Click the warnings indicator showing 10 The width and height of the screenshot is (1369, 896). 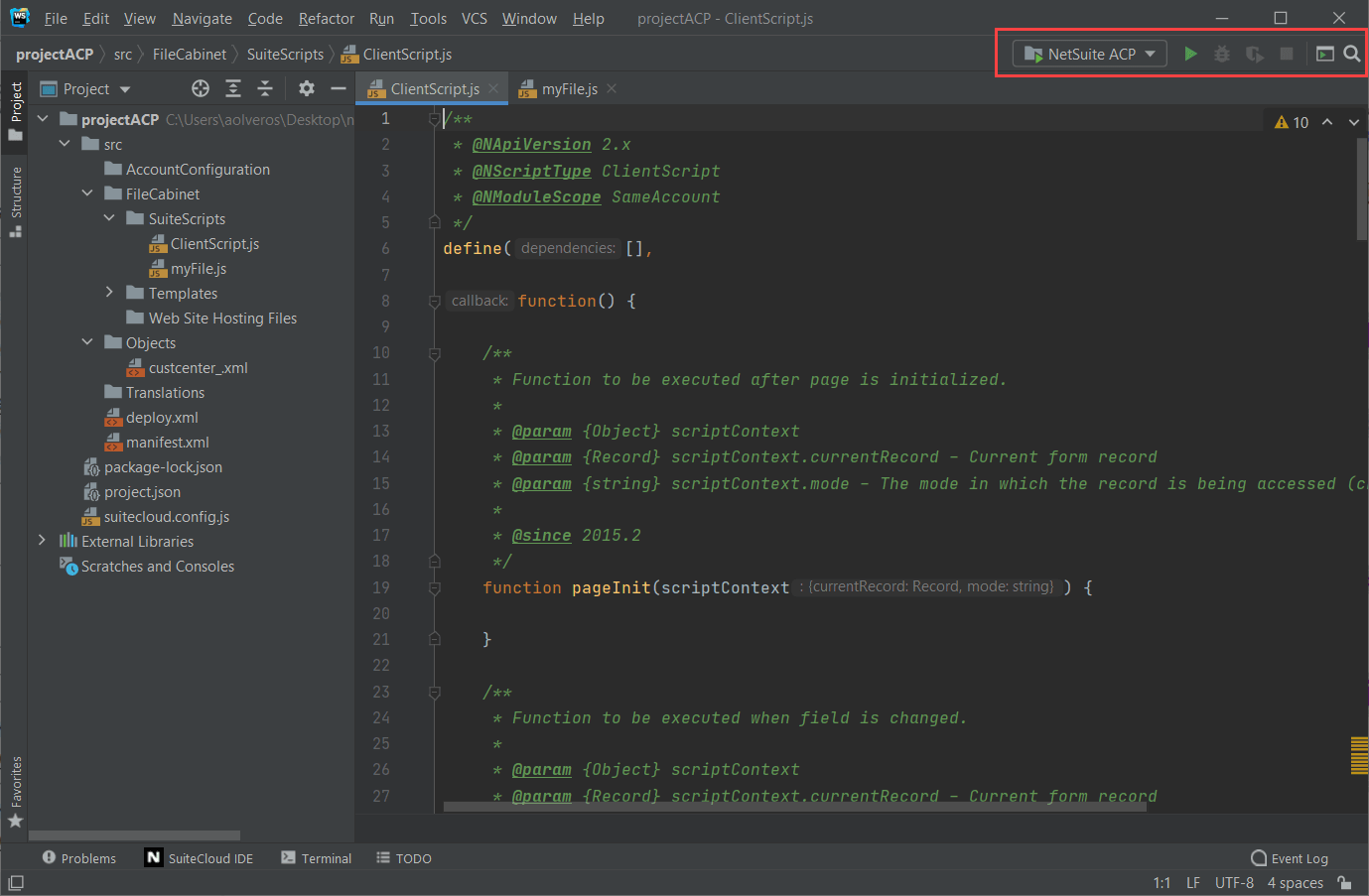tap(1292, 122)
